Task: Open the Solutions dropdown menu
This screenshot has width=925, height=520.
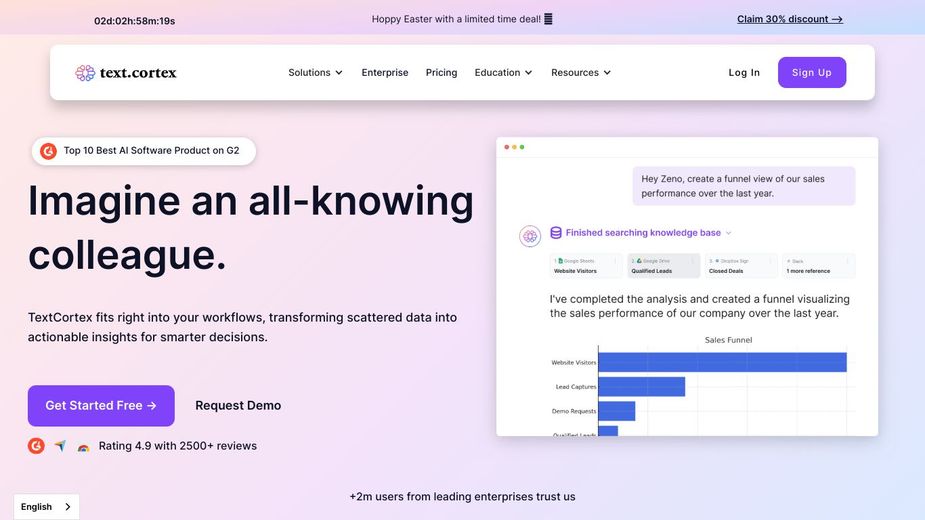Action: pyautogui.click(x=315, y=73)
